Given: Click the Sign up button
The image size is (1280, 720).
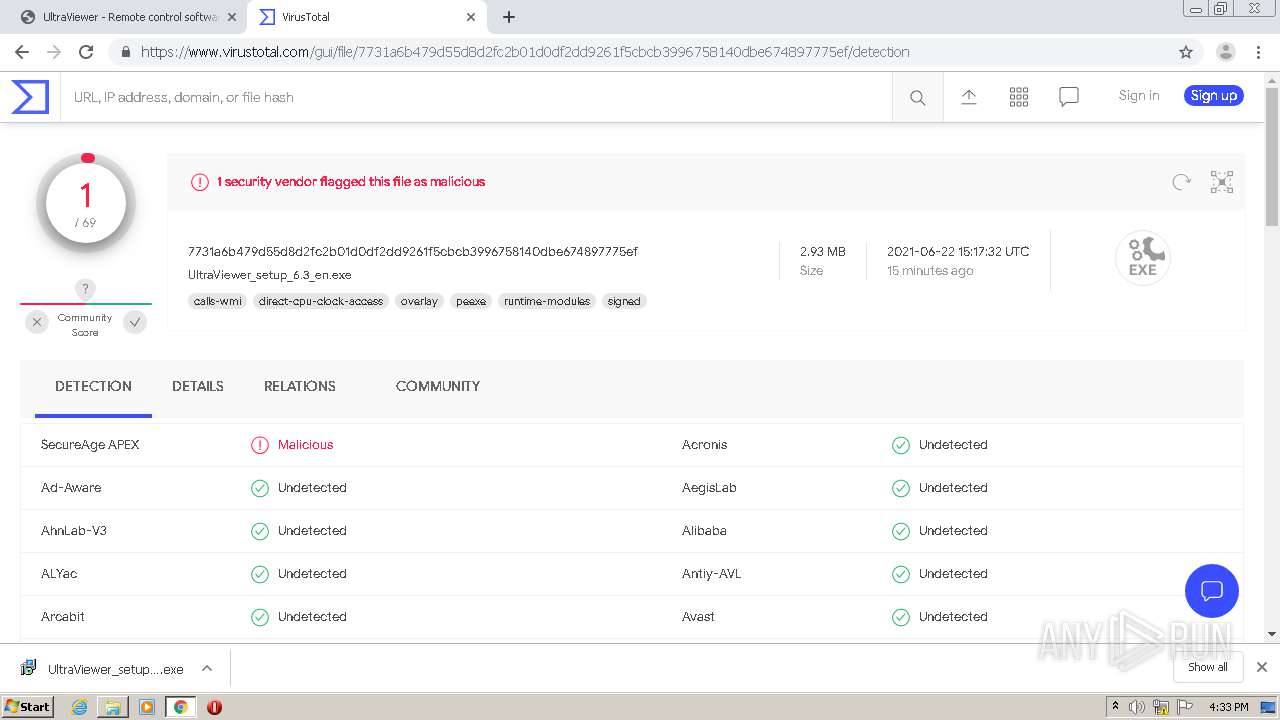Looking at the screenshot, I should point(1214,96).
